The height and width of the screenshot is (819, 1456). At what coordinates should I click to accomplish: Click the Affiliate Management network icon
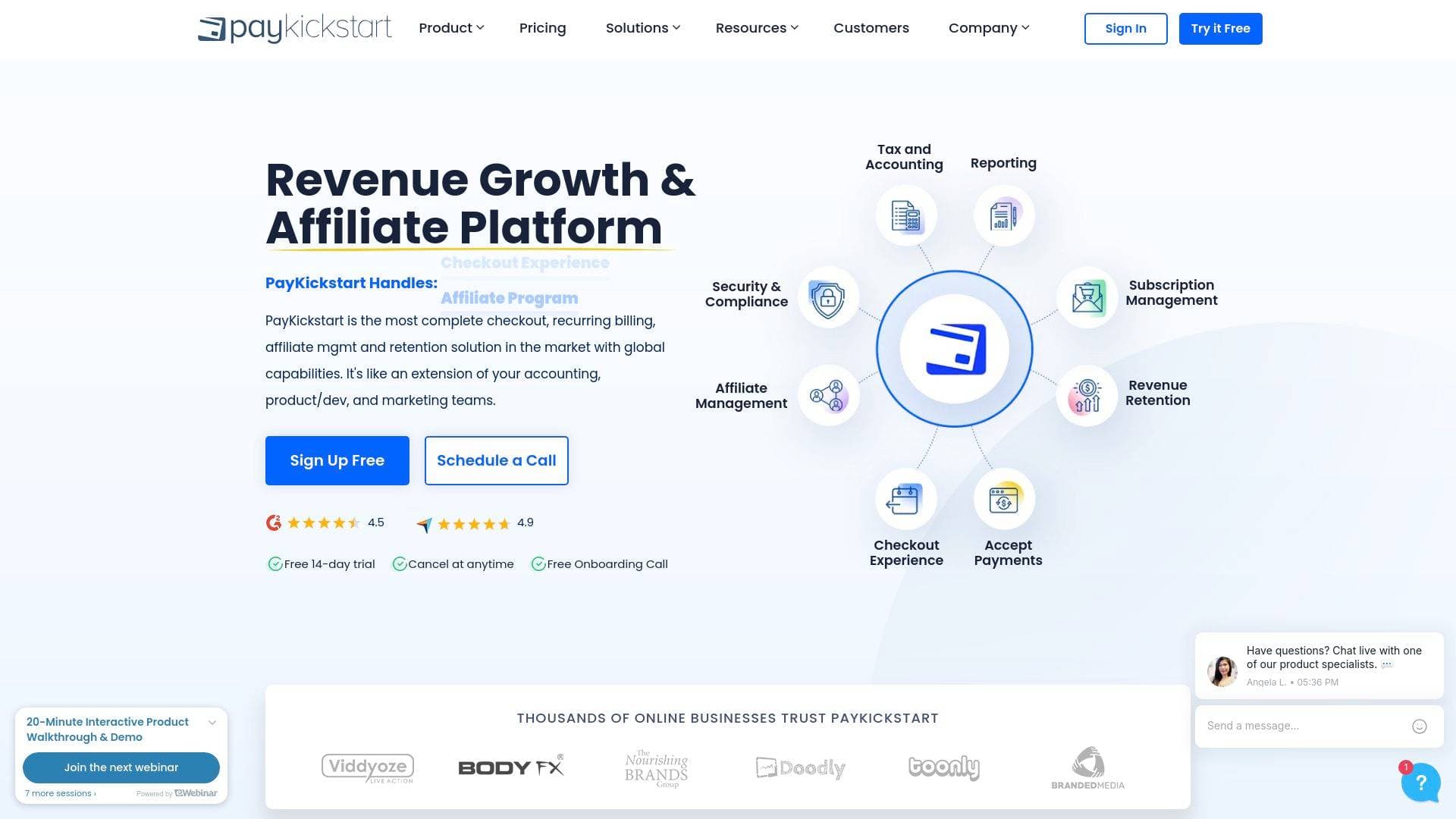pos(828,396)
